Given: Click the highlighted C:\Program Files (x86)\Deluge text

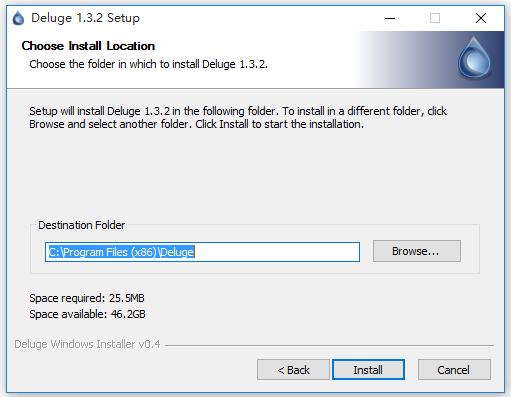Looking at the screenshot, I should 121,252.
